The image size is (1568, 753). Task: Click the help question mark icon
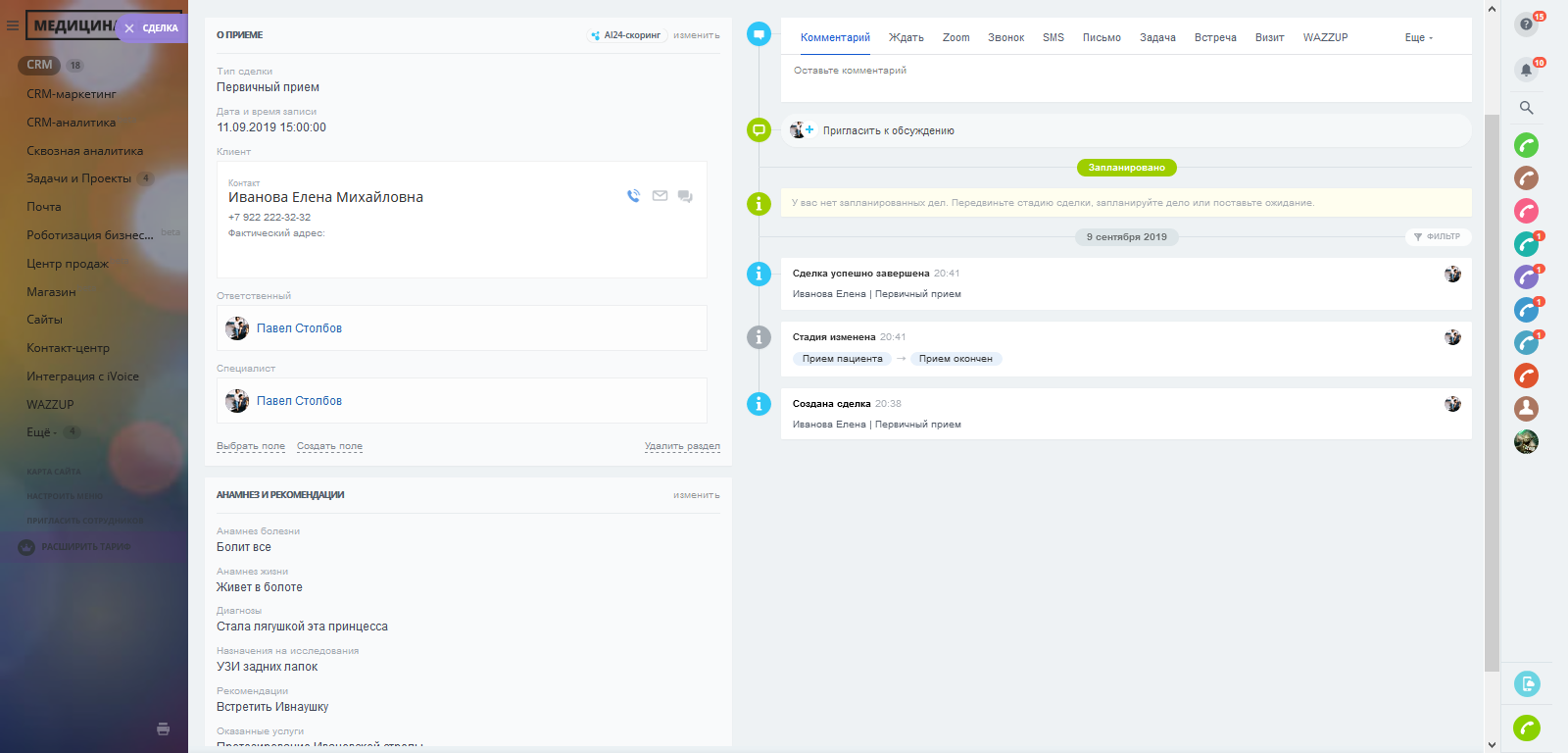1526,25
